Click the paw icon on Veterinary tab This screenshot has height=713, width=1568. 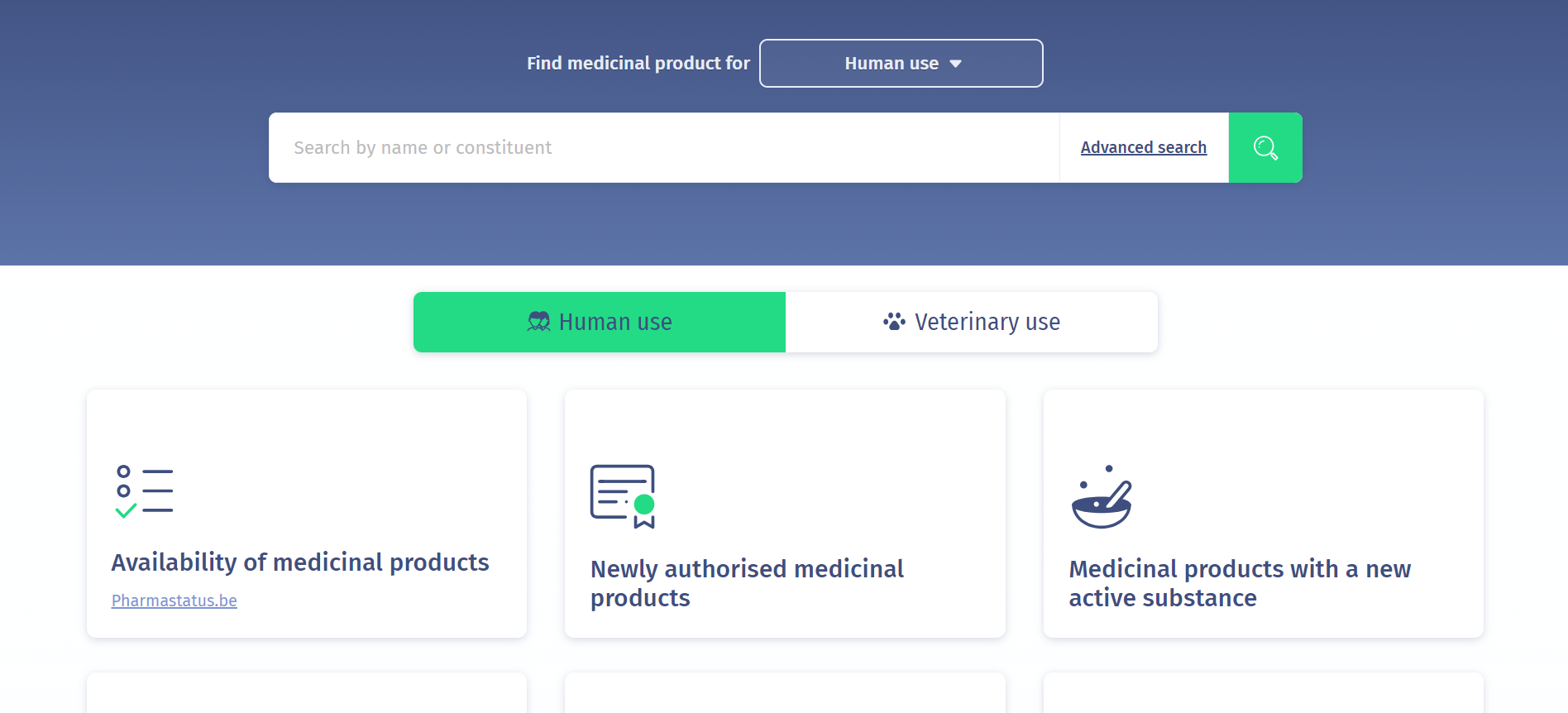click(894, 322)
